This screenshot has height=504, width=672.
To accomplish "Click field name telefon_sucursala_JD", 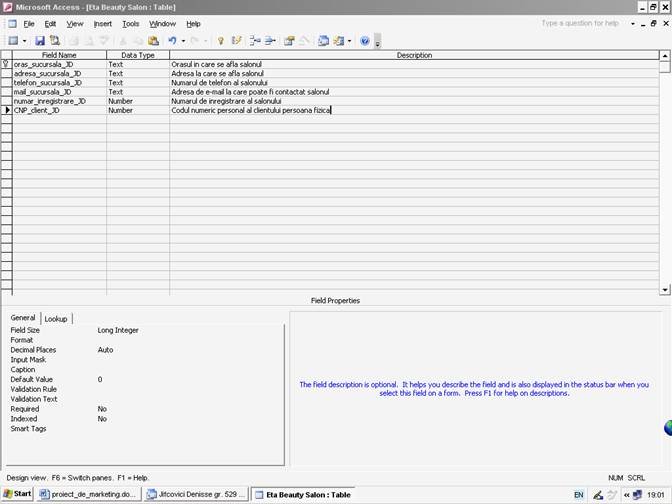I will click(x=48, y=83).
